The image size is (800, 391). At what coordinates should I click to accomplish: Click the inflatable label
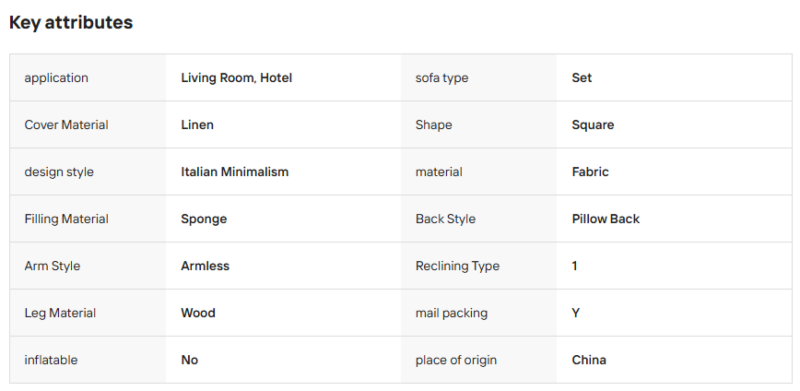coord(51,360)
